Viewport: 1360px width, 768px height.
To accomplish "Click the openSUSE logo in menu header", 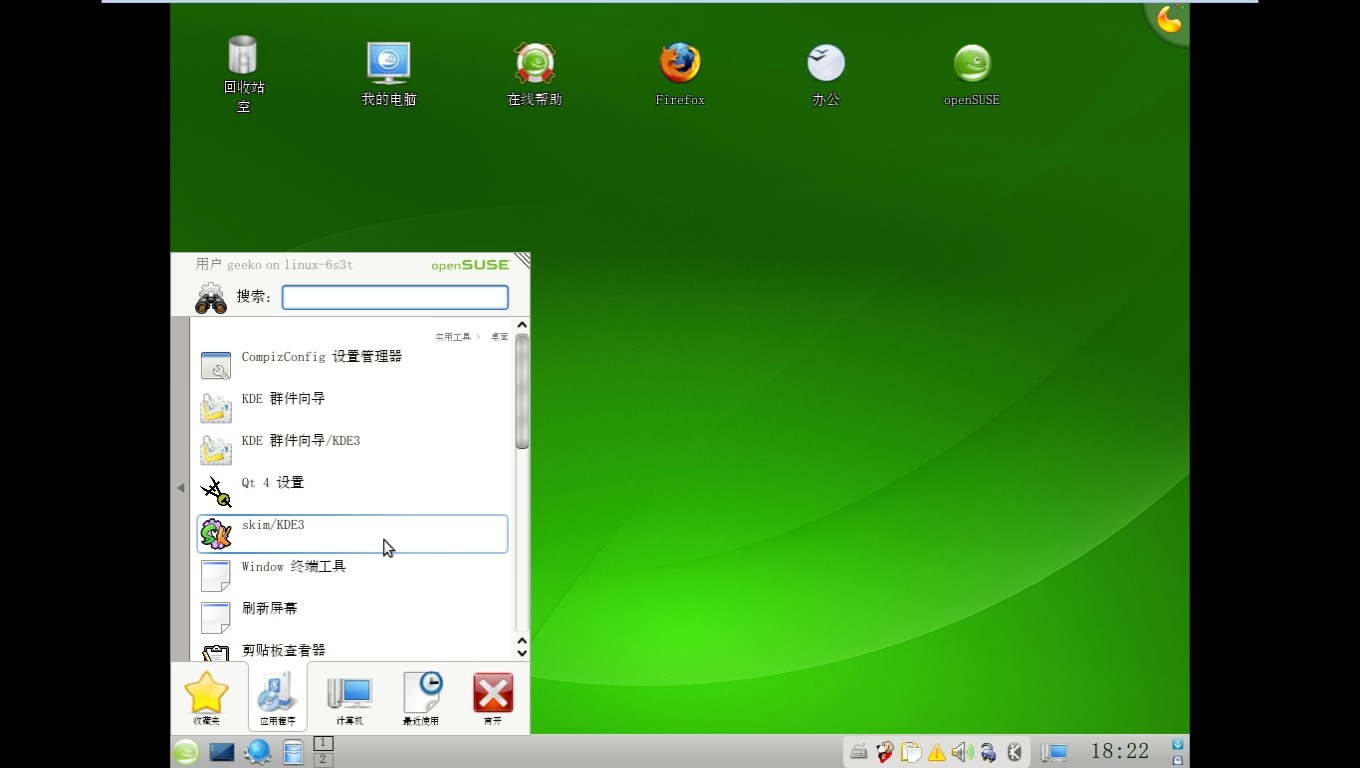I will point(470,265).
